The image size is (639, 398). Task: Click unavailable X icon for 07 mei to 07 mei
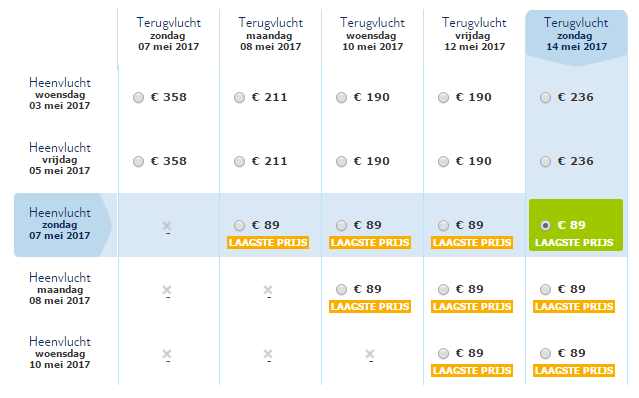[167, 226]
